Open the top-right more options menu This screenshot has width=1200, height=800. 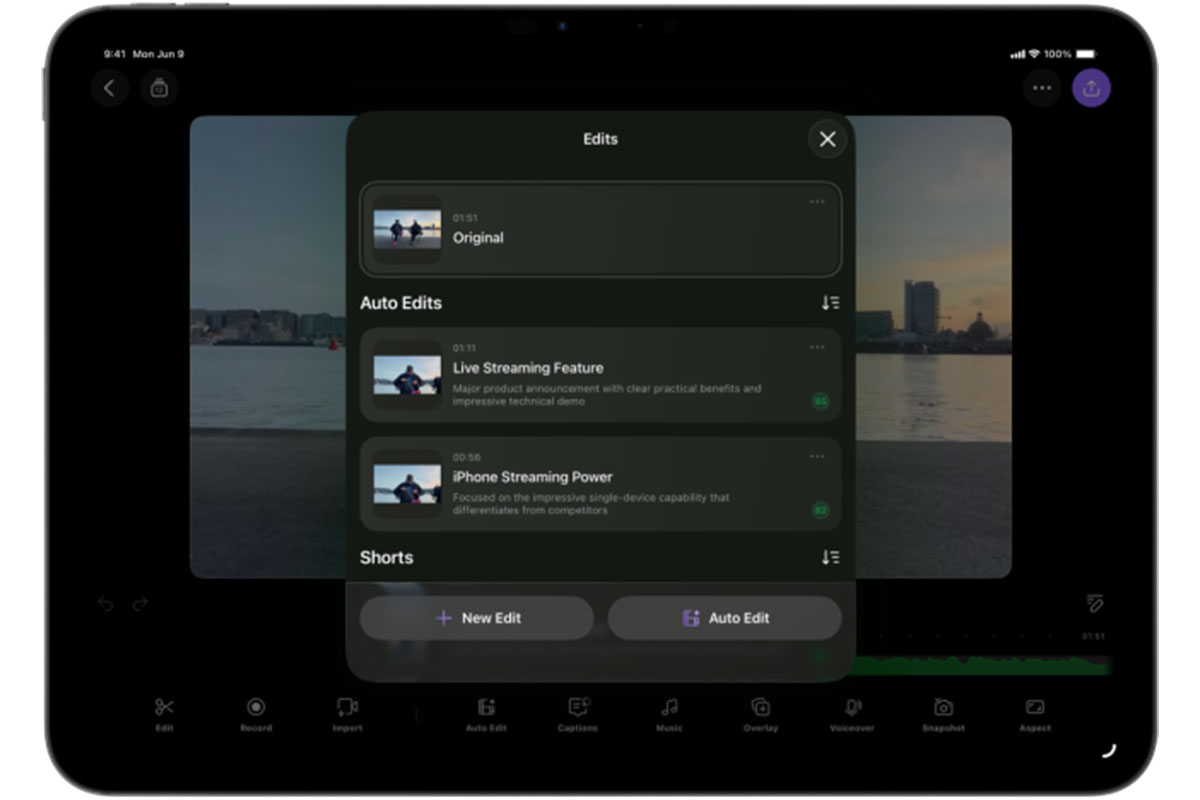[x=1042, y=88]
